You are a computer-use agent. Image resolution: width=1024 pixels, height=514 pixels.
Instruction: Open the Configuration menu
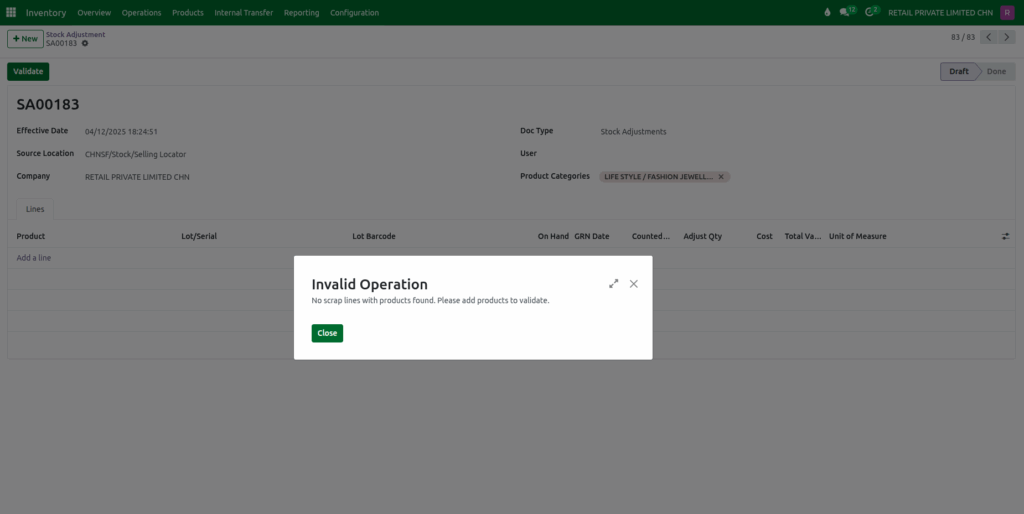tap(355, 12)
